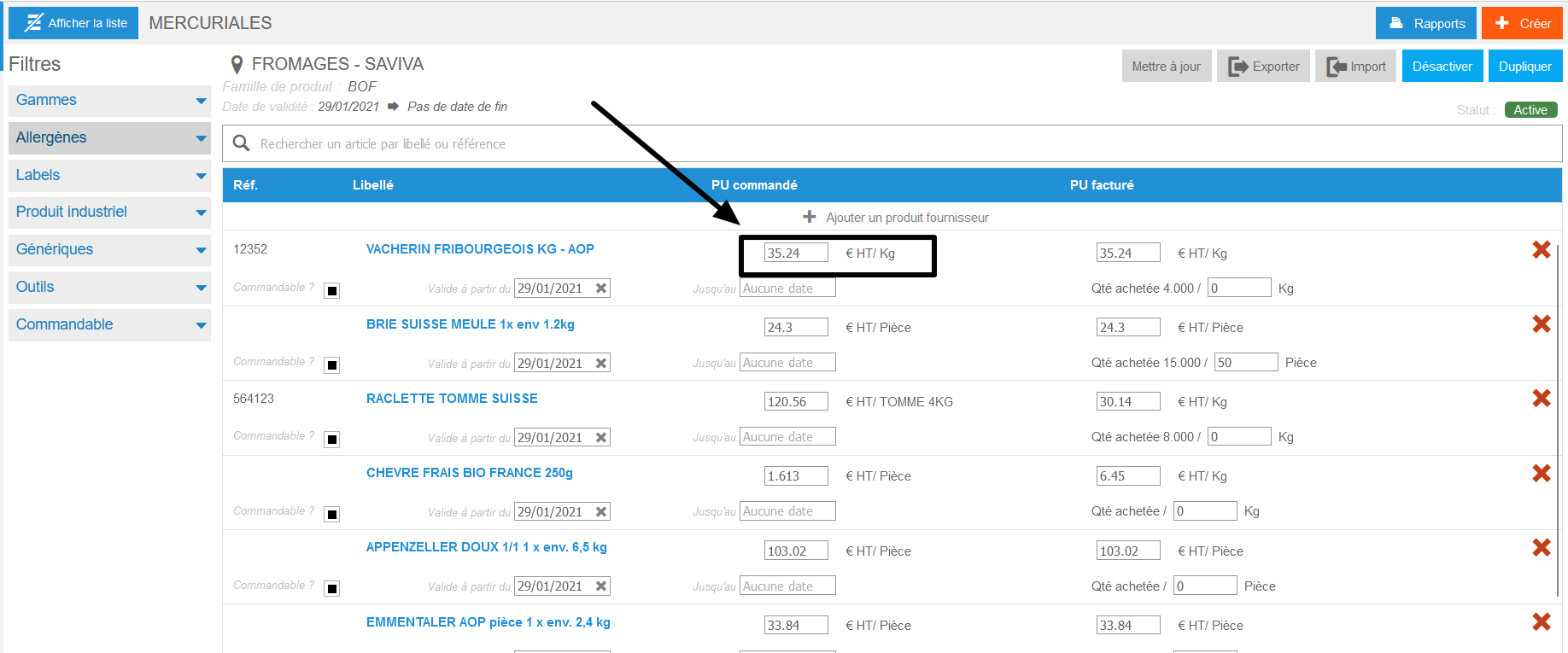Click the plus icon to add supplier product

pyautogui.click(x=810, y=217)
